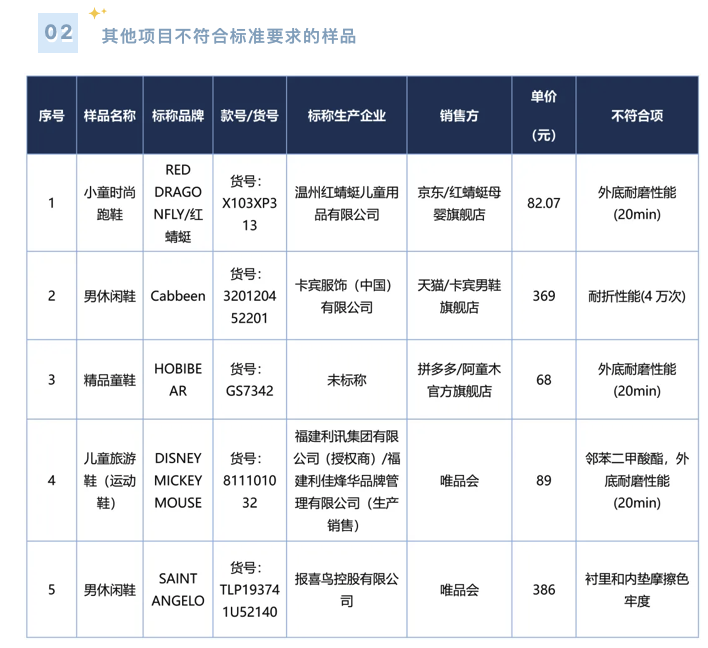Click brand cell HOBIBEAR

pyautogui.click(x=178, y=380)
